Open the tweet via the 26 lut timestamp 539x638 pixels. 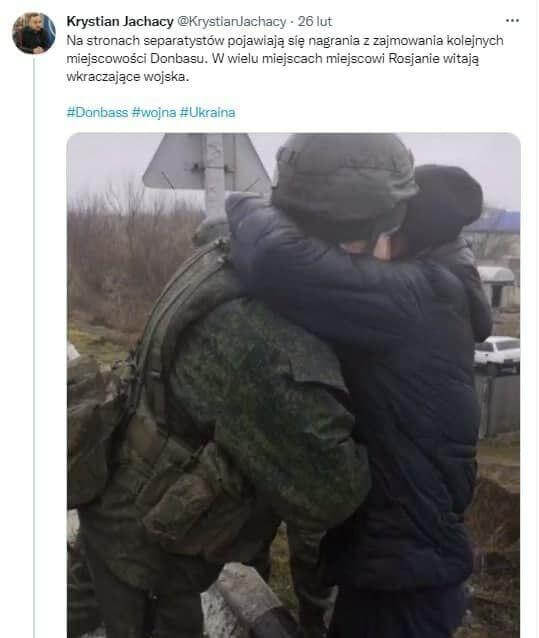[315, 22]
